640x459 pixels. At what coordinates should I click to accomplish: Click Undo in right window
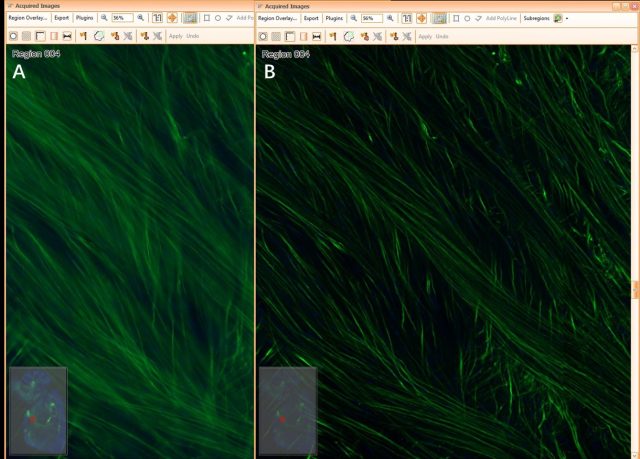coord(442,36)
